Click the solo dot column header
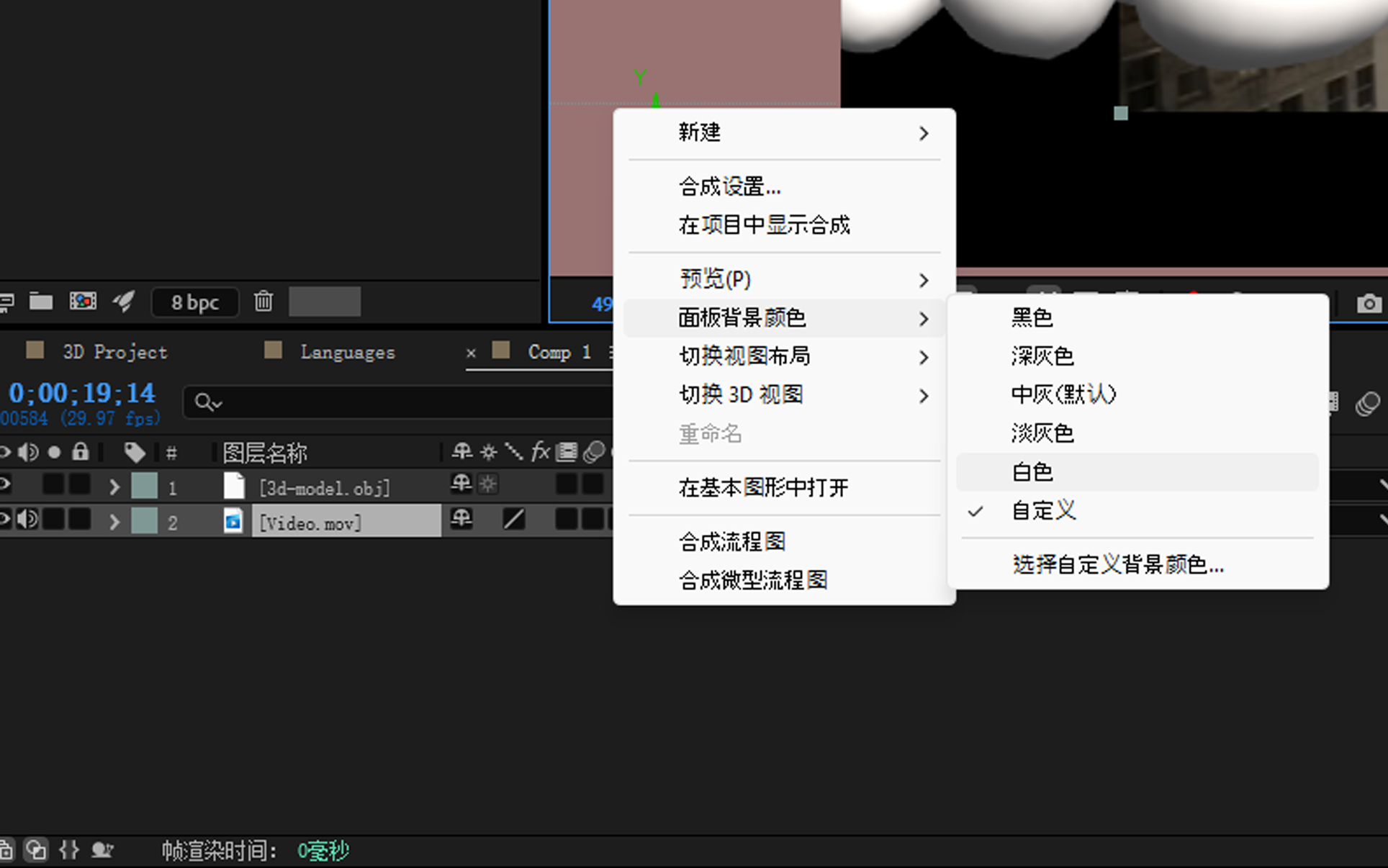Screen dimensions: 1388x868 pos(54,452)
